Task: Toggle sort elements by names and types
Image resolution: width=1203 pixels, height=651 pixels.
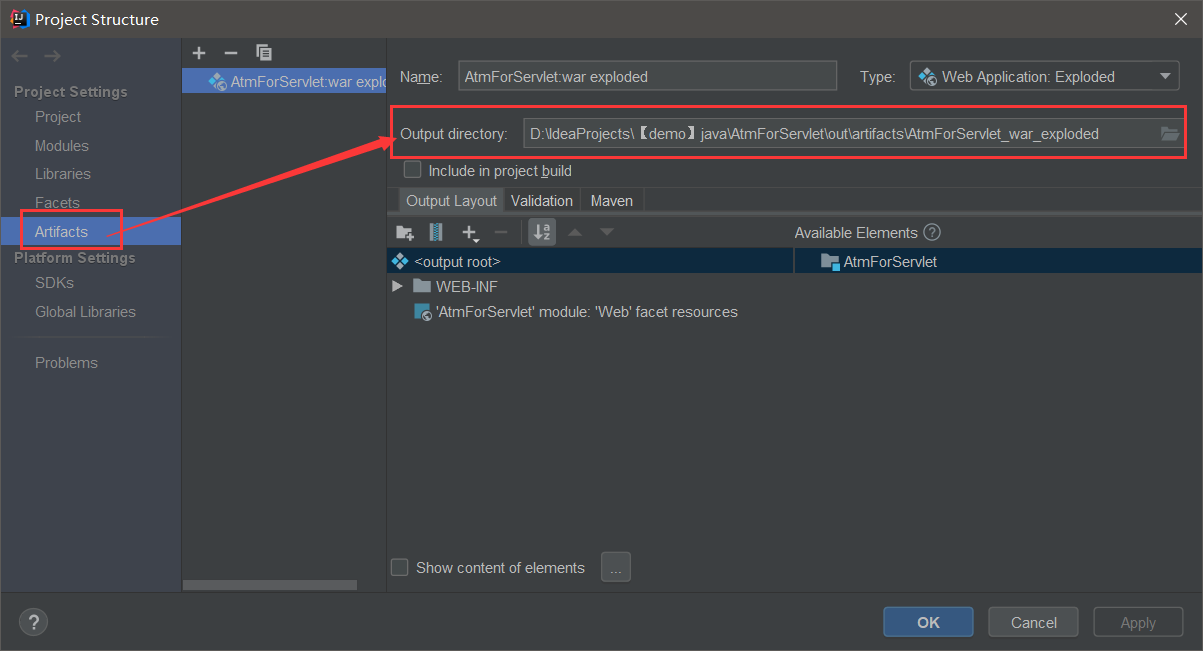Action: tap(541, 233)
